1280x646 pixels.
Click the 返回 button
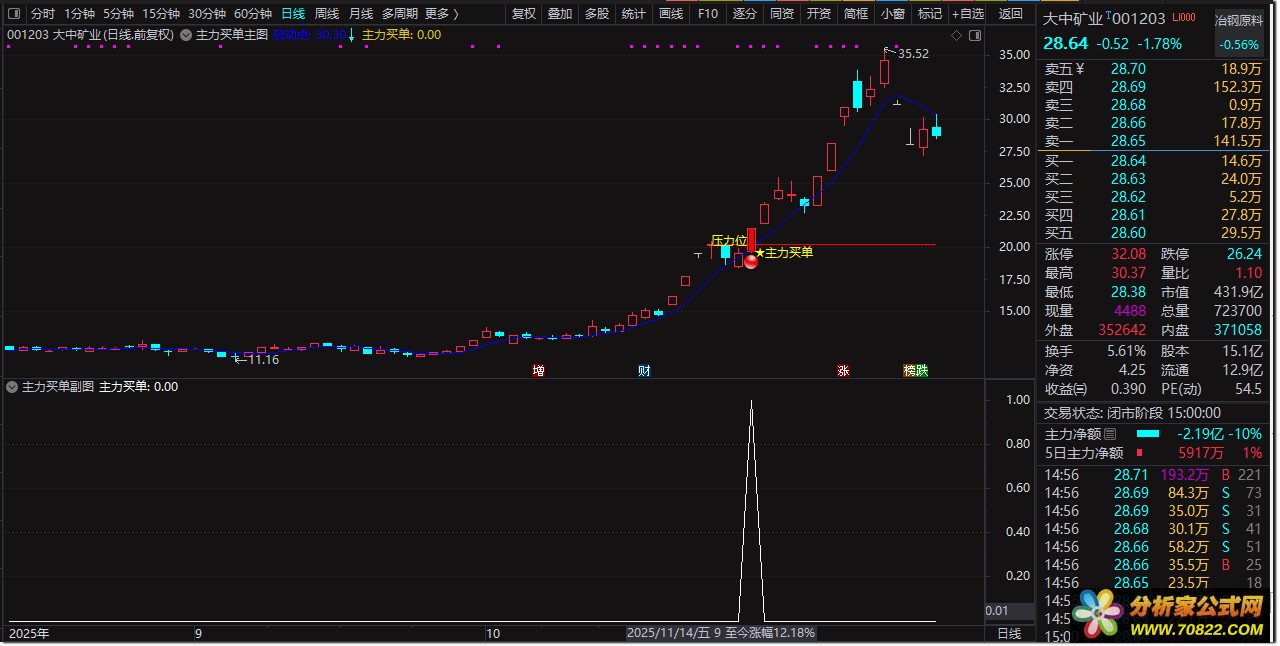coord(1011,14)
